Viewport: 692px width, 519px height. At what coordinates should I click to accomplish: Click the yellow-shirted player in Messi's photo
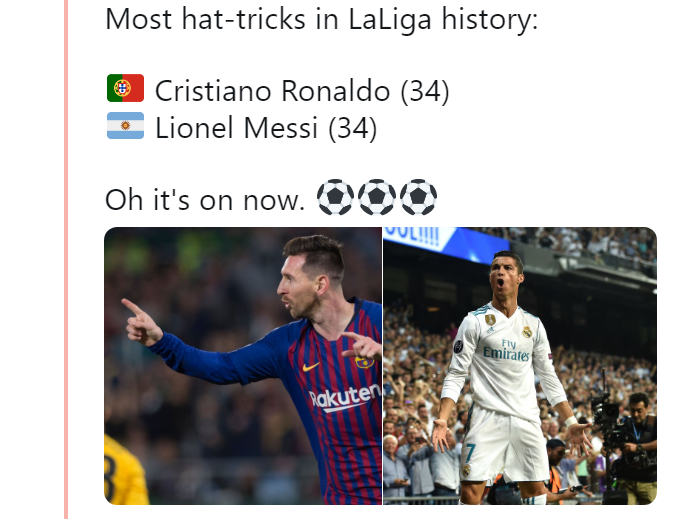125,470
